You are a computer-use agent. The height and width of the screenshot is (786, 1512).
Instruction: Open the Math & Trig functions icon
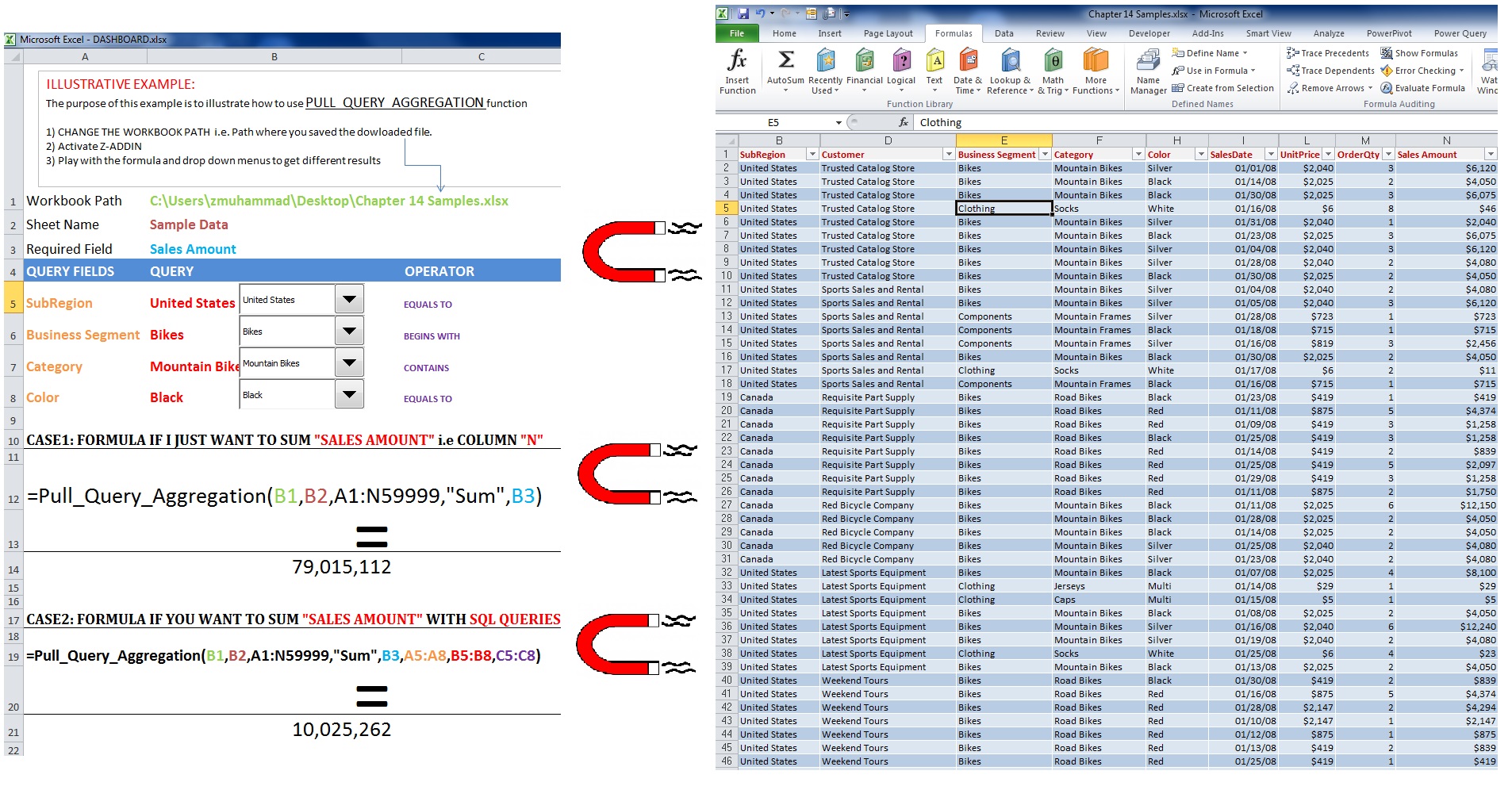(x=1053, y=59)
